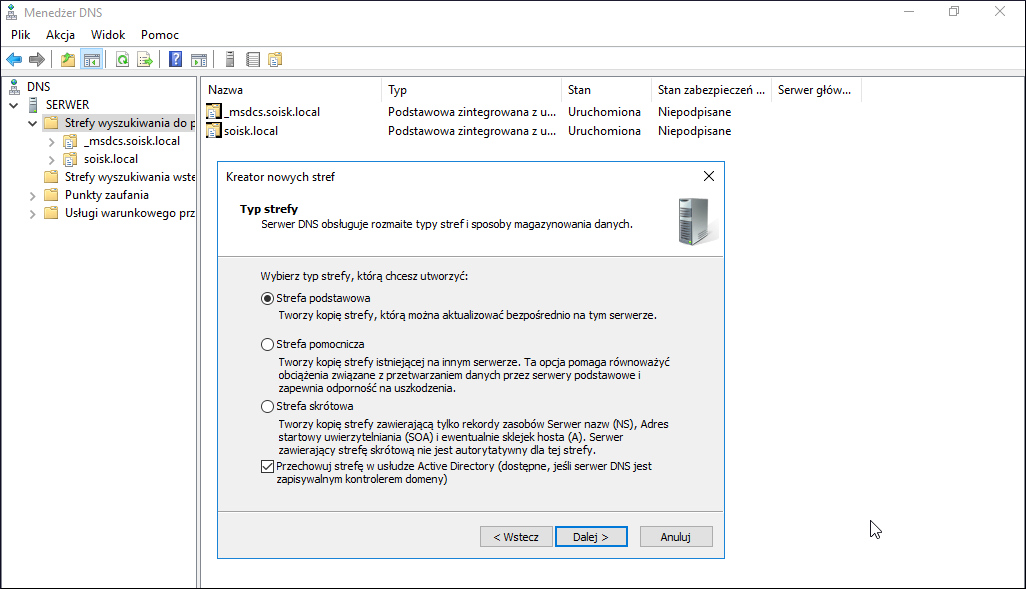Viewport: 1026px width, 589px height.
Task: Toggle the console tree show/hide icon
Action: coord(92,60)
